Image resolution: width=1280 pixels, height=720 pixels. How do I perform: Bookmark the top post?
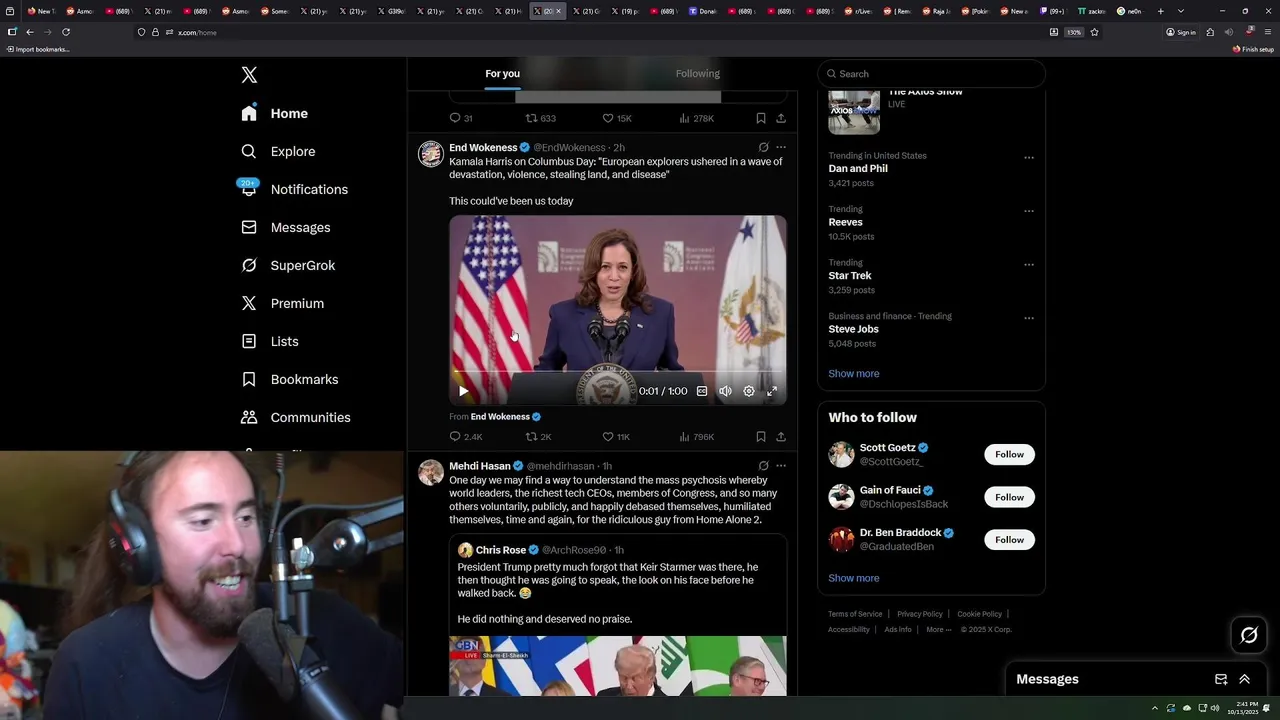pos(761,118)
